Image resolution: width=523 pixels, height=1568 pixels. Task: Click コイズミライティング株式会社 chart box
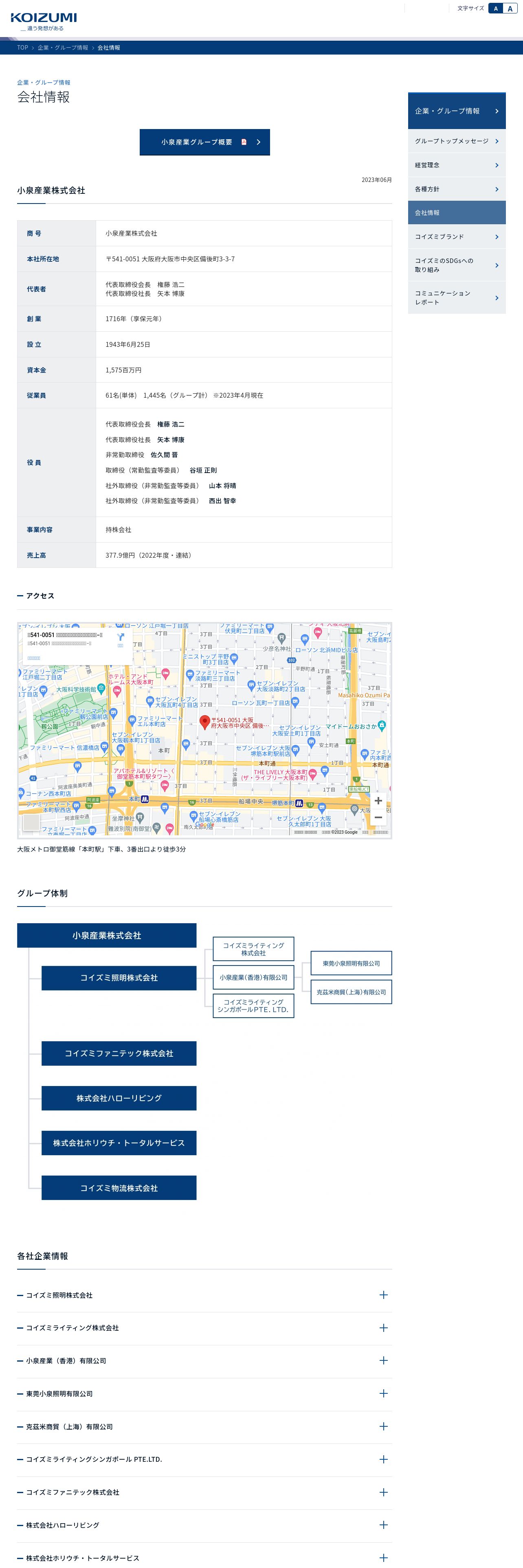tap(253, 949)
